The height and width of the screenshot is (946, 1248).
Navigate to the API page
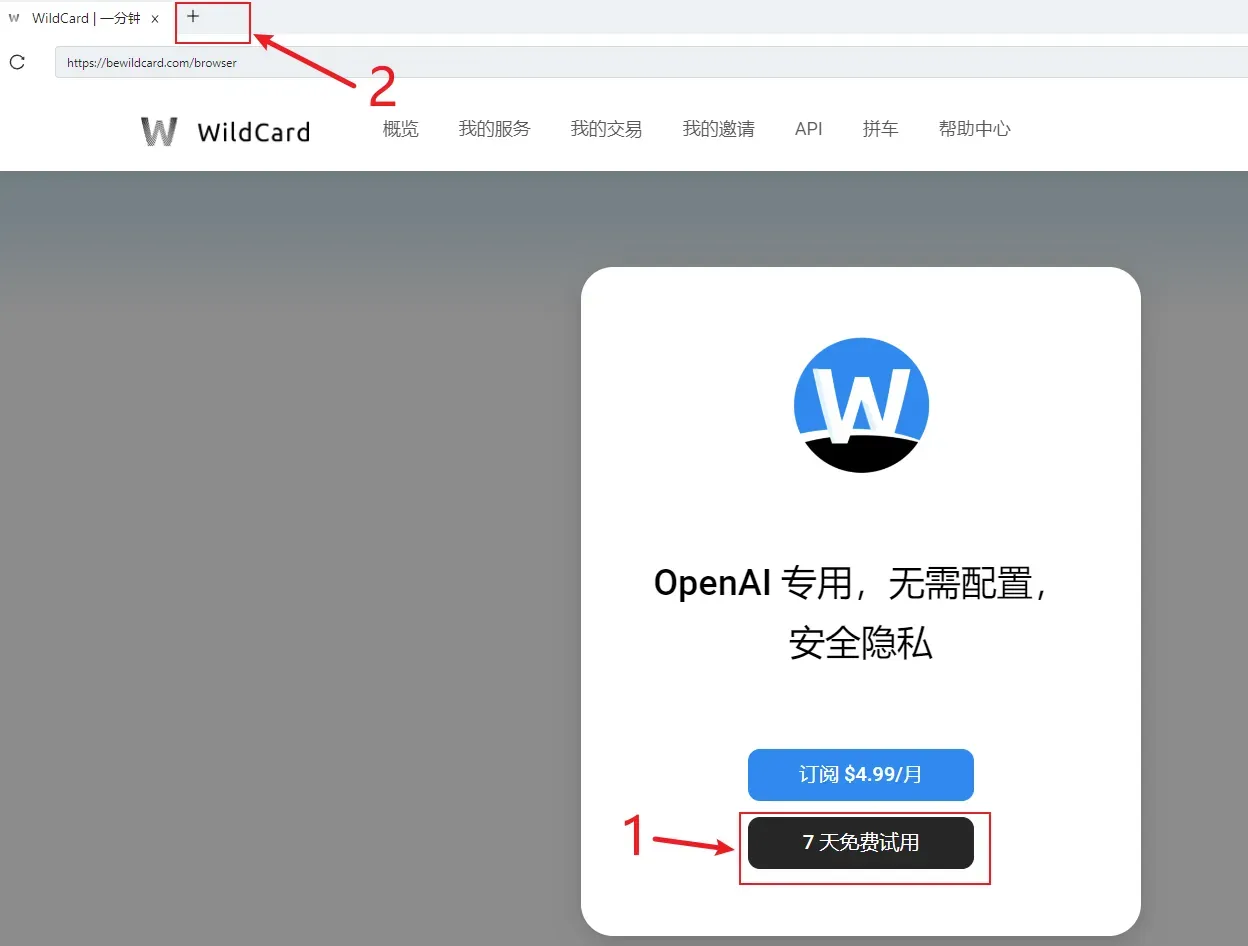tap(809, 129)
